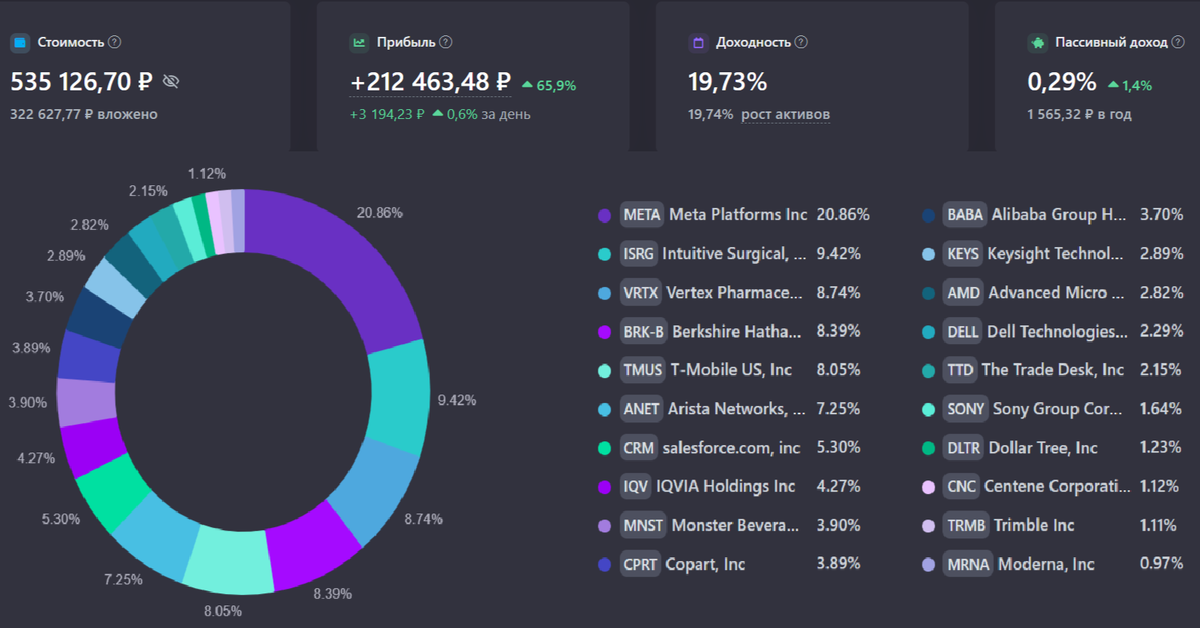Open the MRNA ticker badge
This screenshot has height=628, width=1200.
pos(968,564)
